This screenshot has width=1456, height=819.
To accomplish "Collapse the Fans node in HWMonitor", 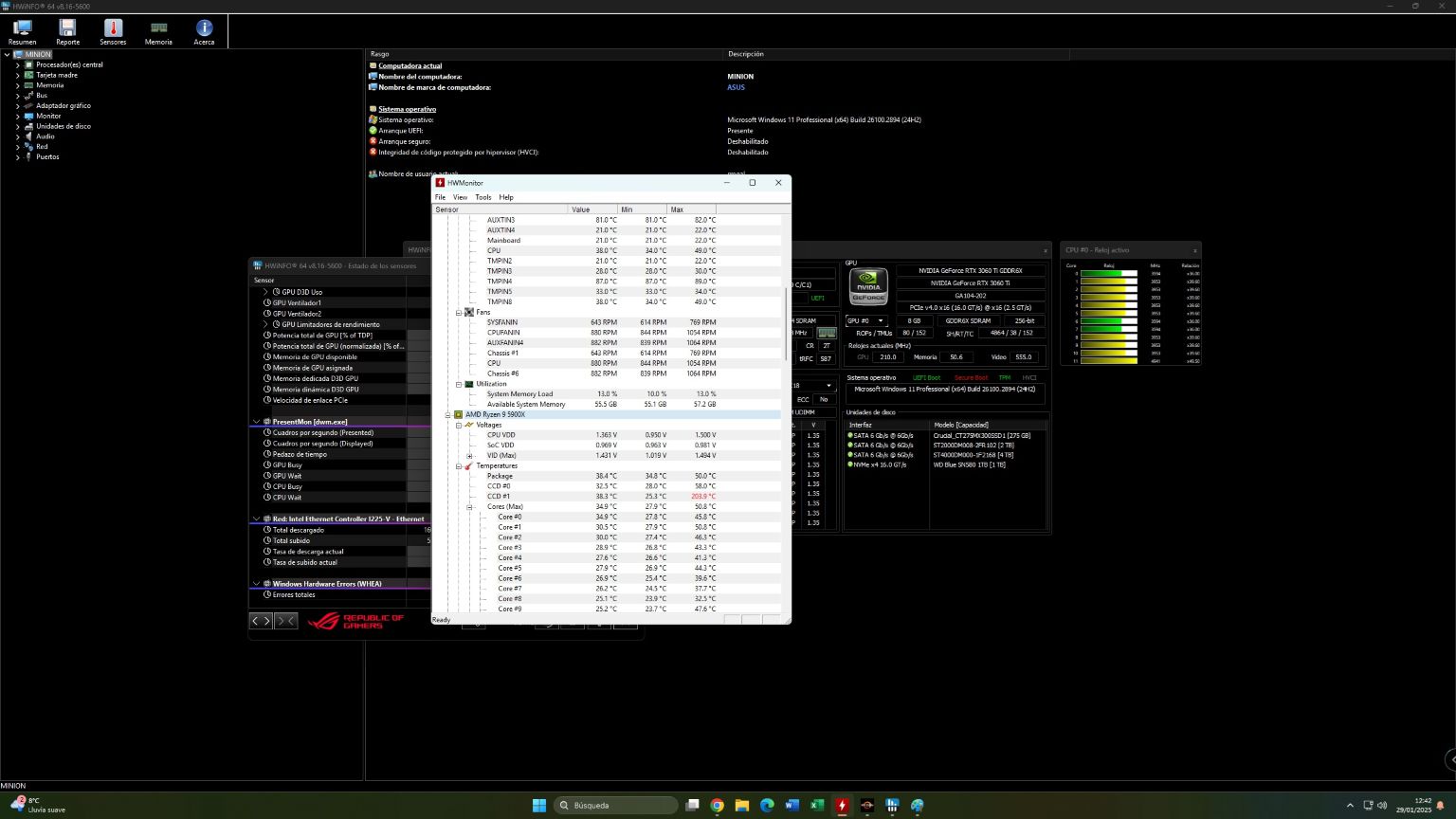I will (x=459, y=312).
